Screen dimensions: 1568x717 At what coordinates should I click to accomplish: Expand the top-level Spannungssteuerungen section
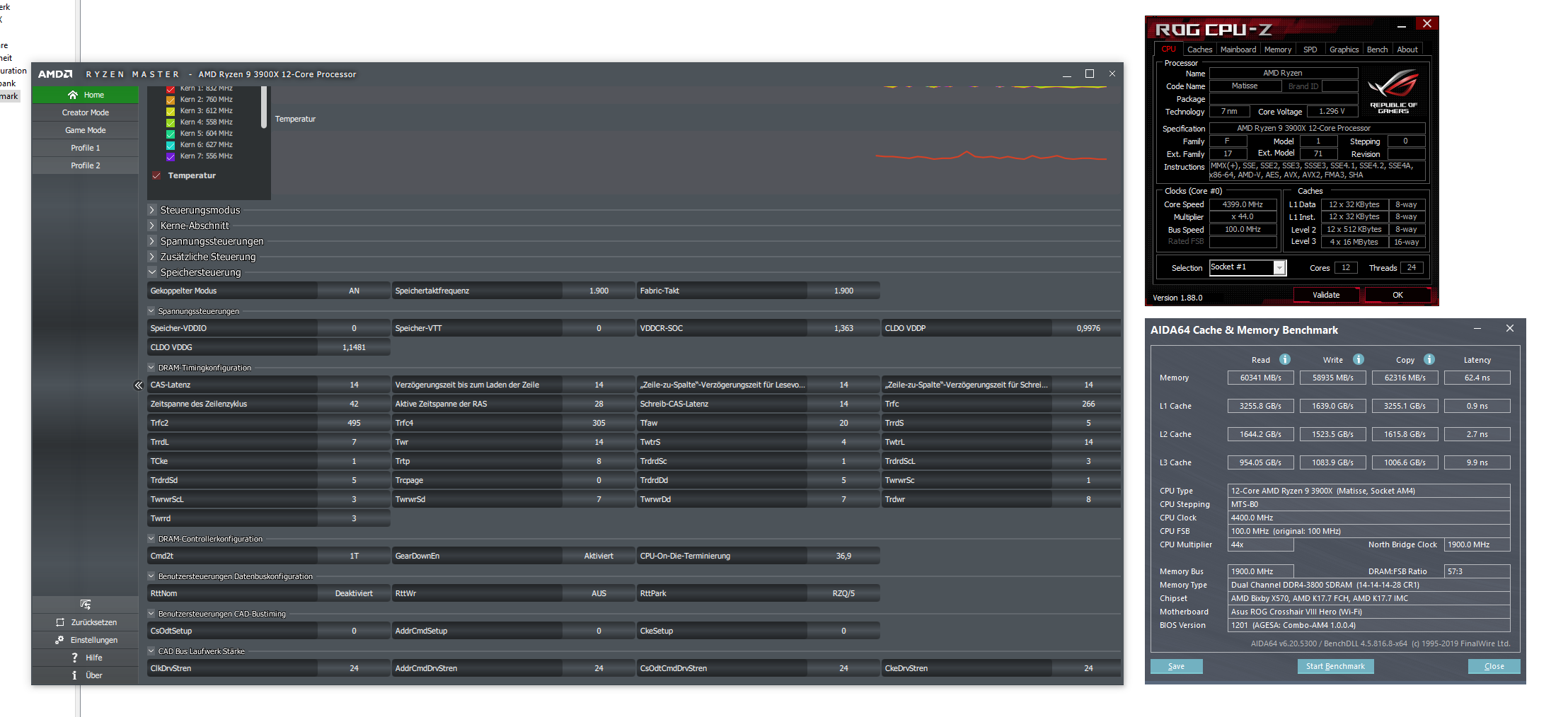point(152,241)
